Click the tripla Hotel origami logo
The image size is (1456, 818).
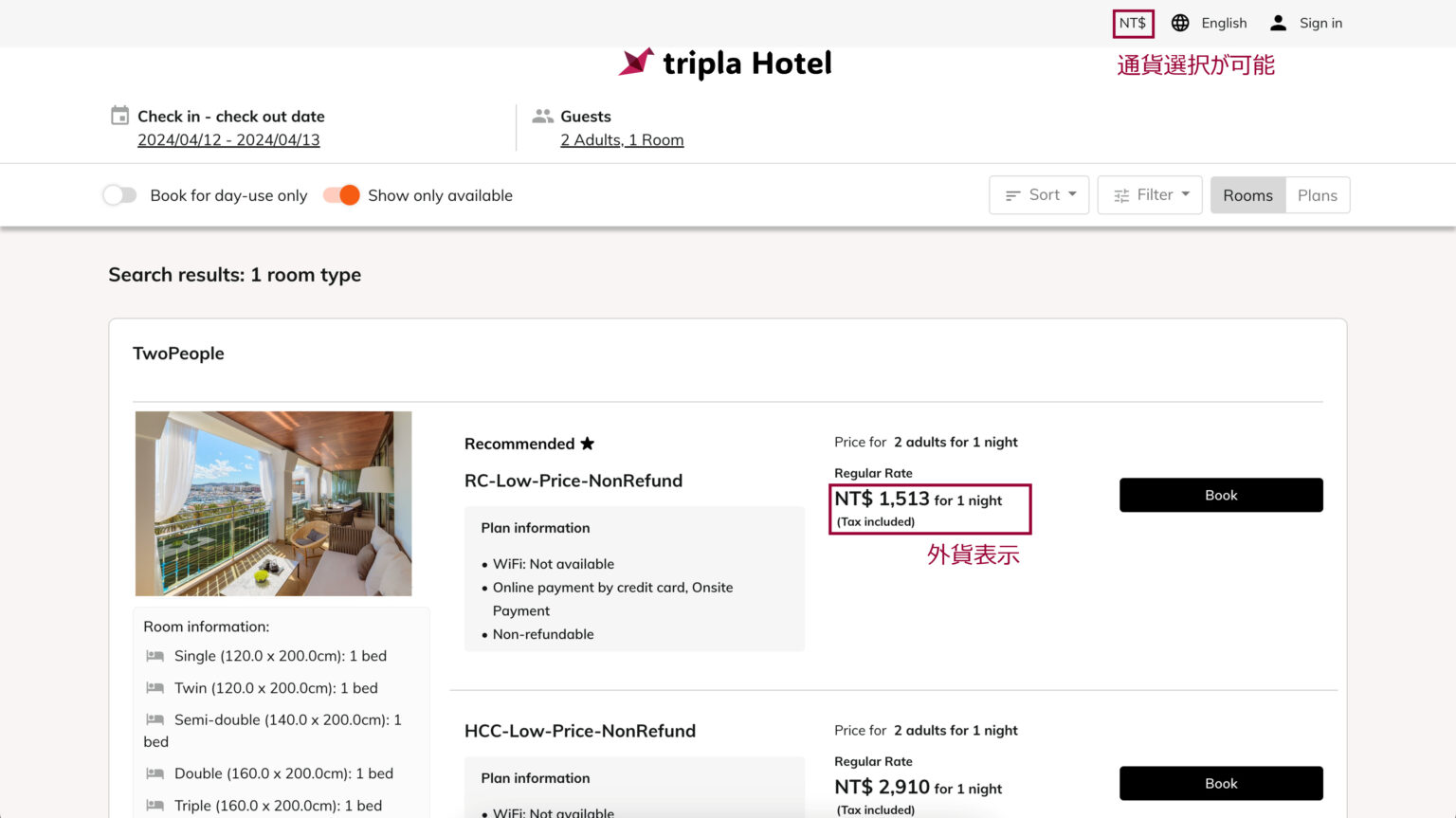635,63
